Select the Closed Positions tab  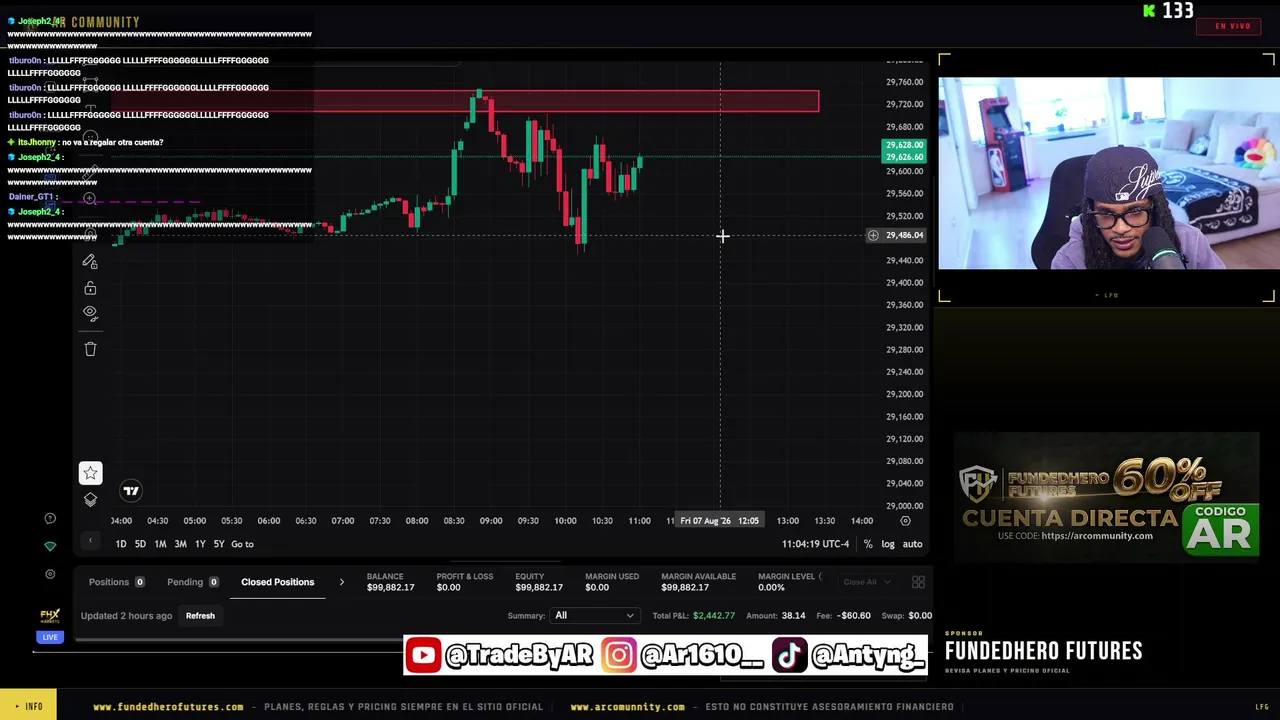(277, 582)
